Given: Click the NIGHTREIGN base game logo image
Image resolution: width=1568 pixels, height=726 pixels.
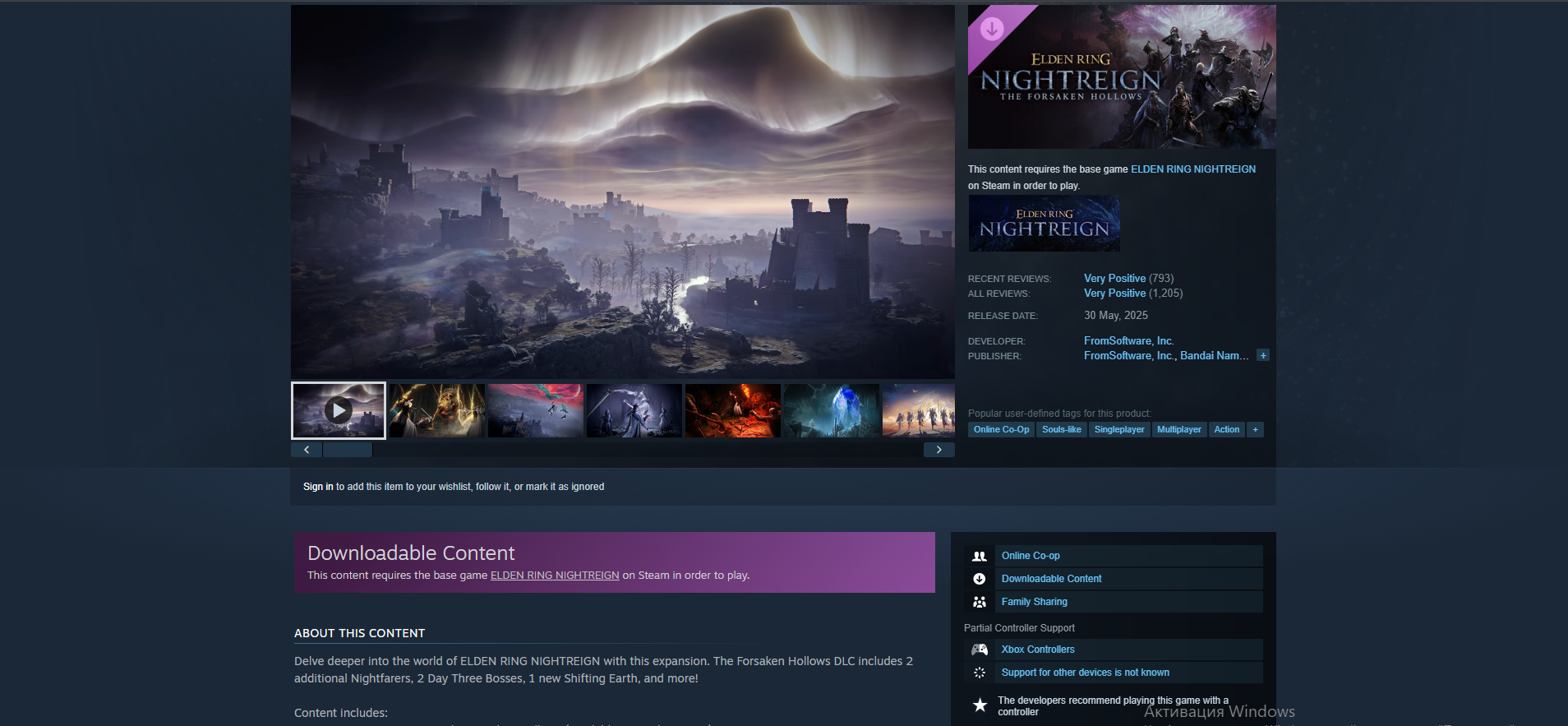Looking at the screenshot, I should click(x=1044, y=223).
